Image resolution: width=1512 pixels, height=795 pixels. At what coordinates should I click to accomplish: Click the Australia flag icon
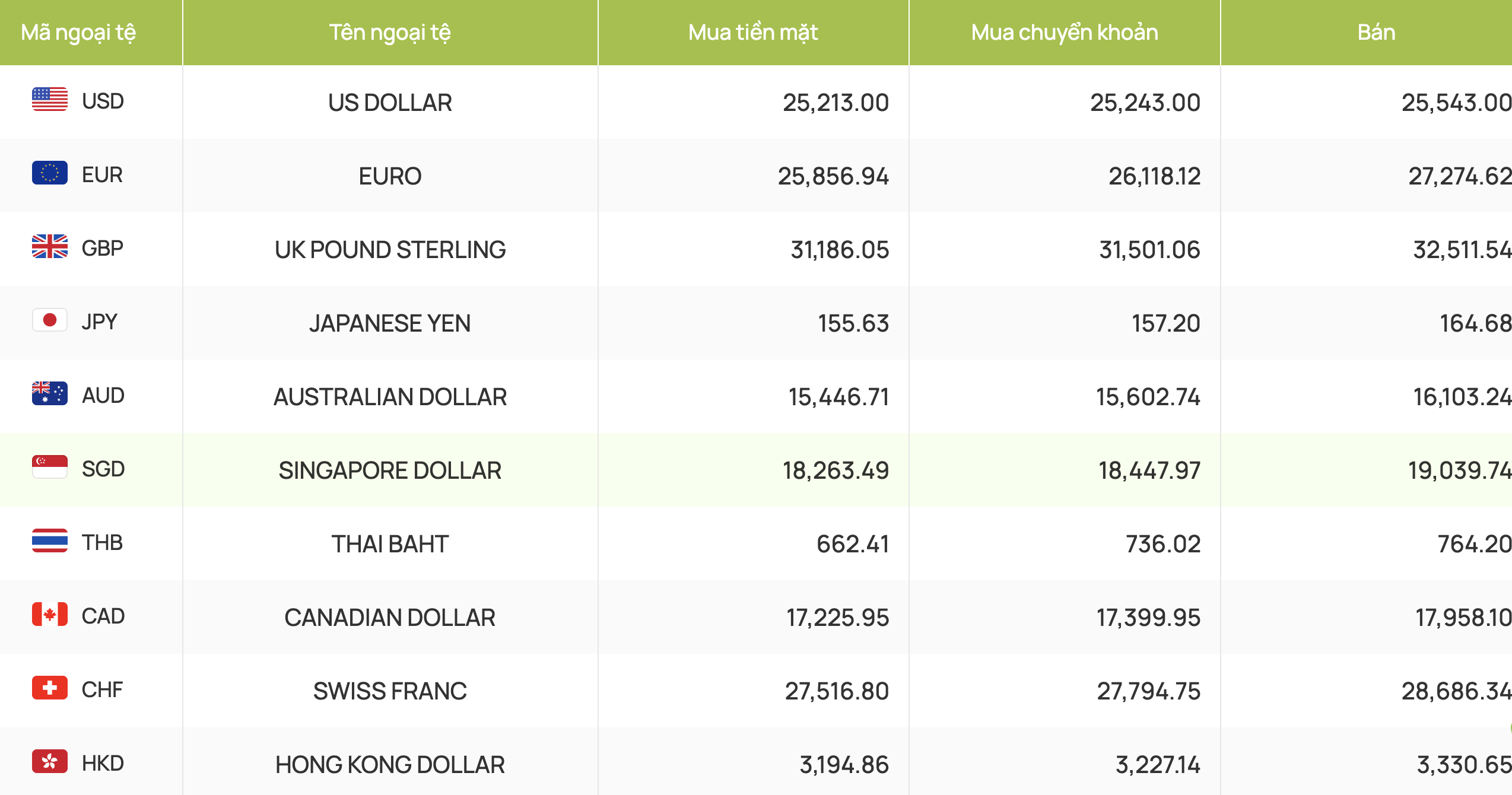(50, 393)
